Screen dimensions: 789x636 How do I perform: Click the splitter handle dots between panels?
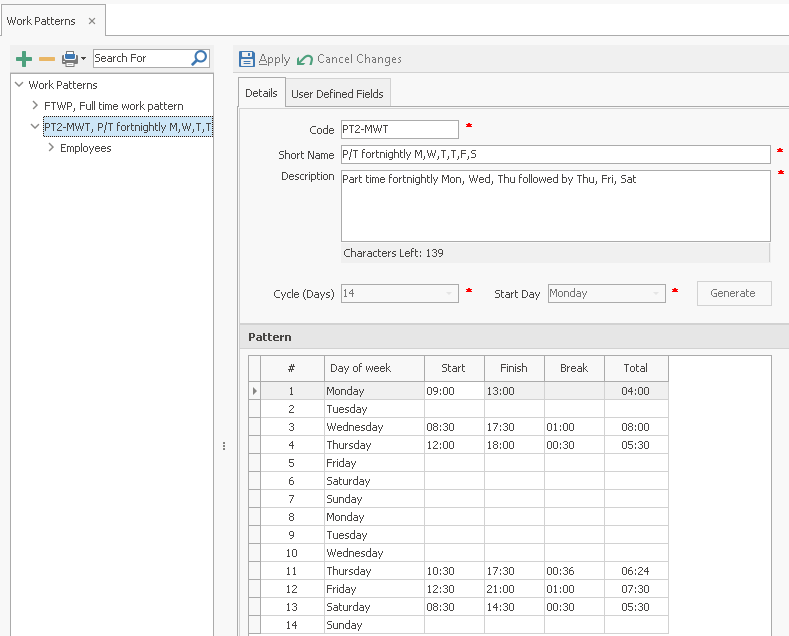pos(224,446)
